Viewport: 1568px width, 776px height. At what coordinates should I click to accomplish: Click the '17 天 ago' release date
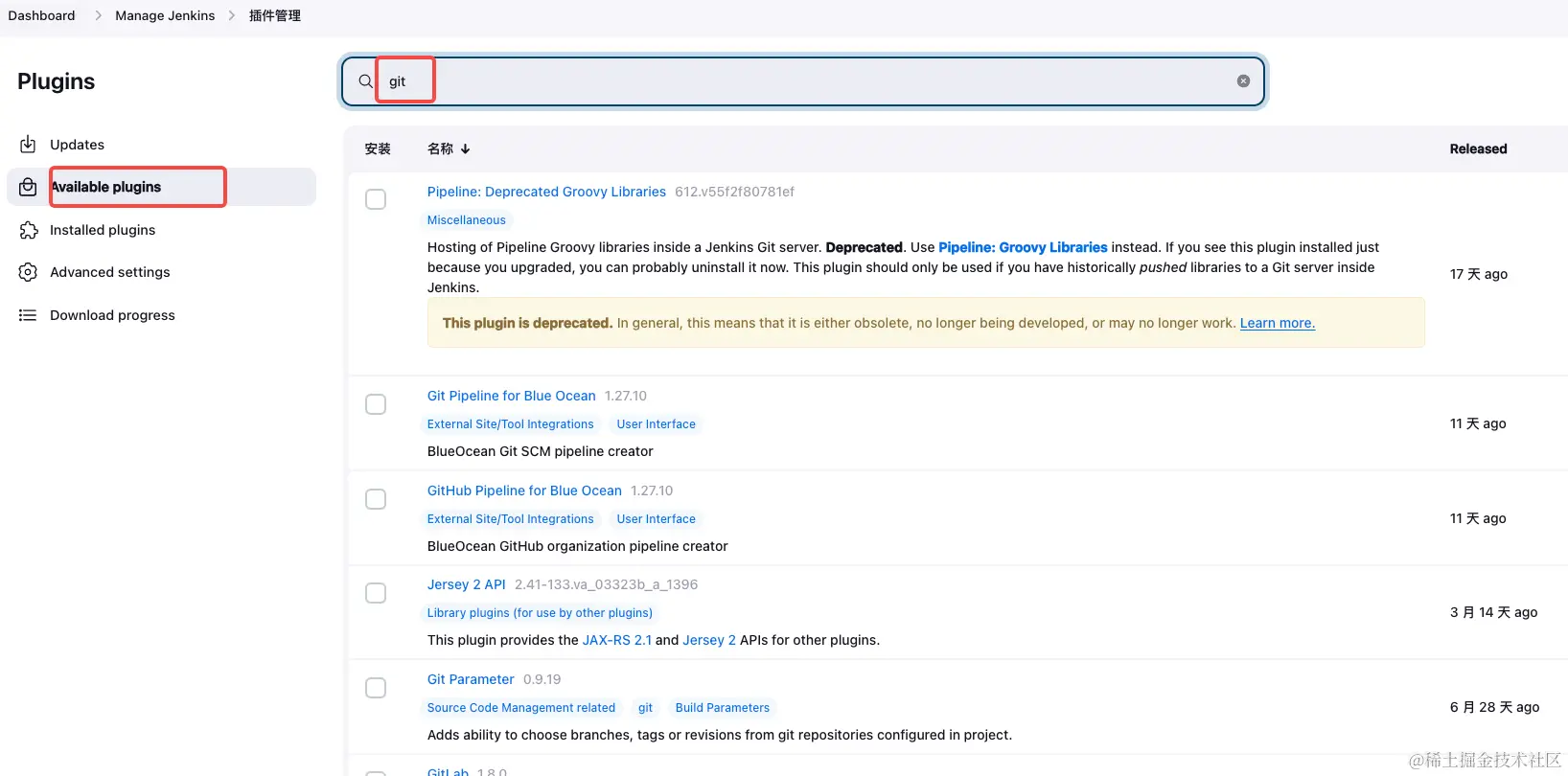(x=1479, y=274)
